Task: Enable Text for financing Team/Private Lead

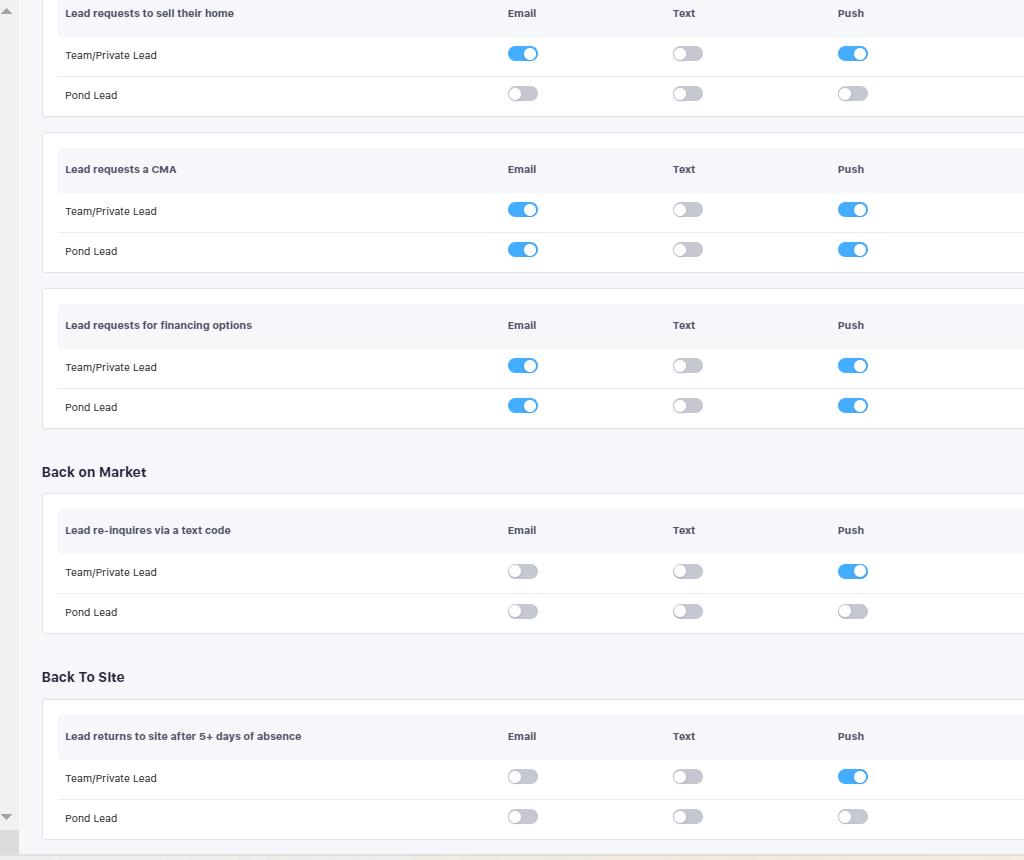Action: (x=688, y=366)
